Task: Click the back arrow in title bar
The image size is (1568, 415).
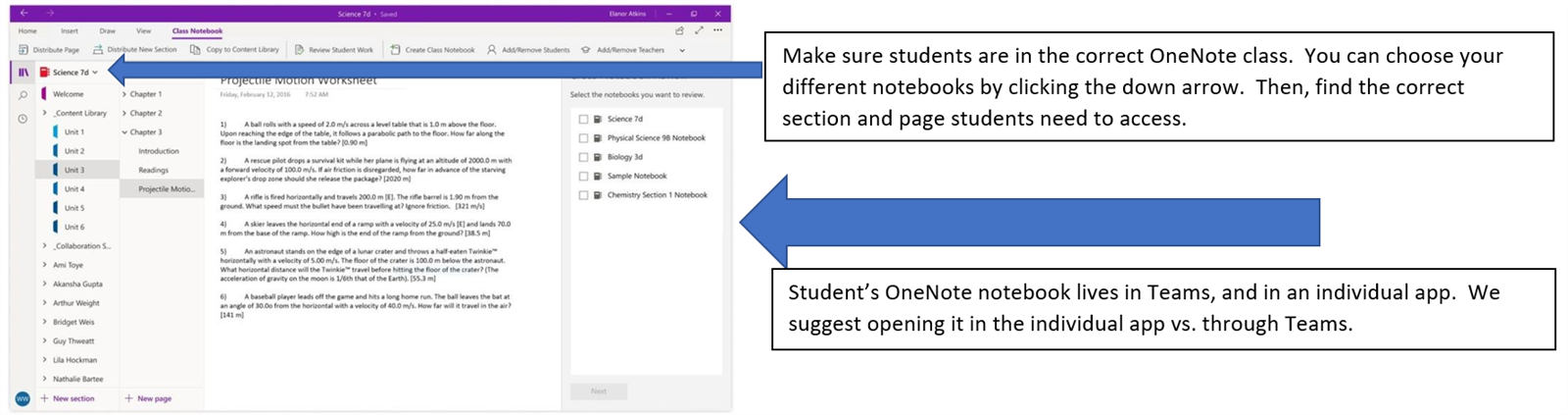Action: (x=24, y=14)
